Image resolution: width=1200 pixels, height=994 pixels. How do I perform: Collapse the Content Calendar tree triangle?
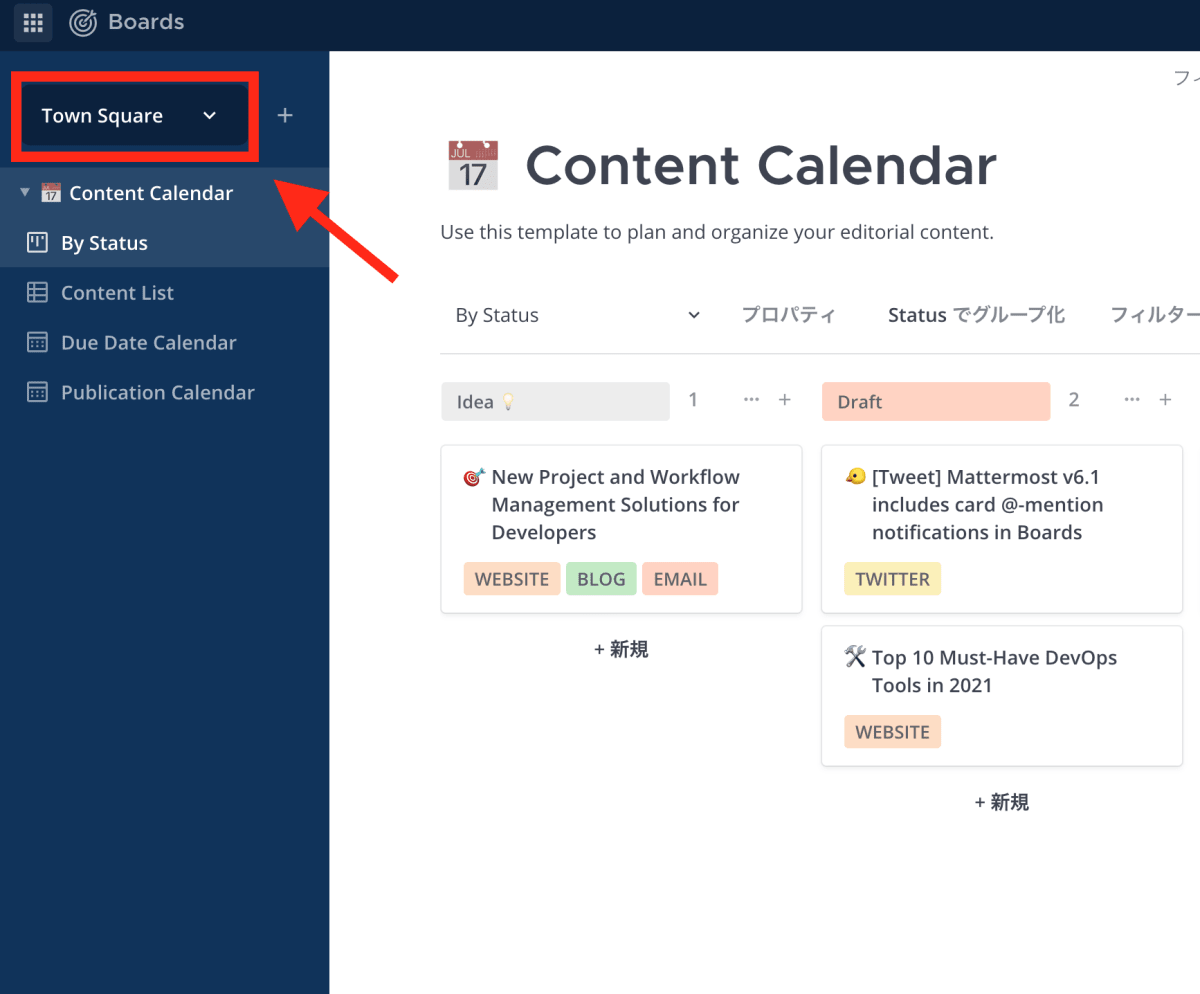pos(25,192)
